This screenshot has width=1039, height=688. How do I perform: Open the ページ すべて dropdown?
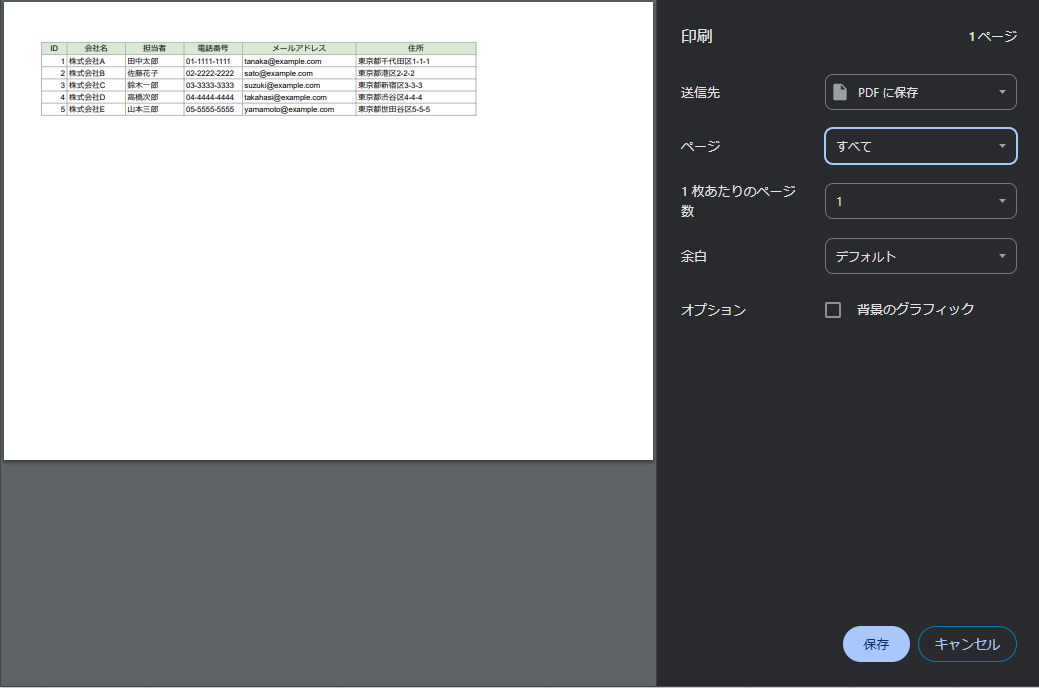click(x=920, y=146)
